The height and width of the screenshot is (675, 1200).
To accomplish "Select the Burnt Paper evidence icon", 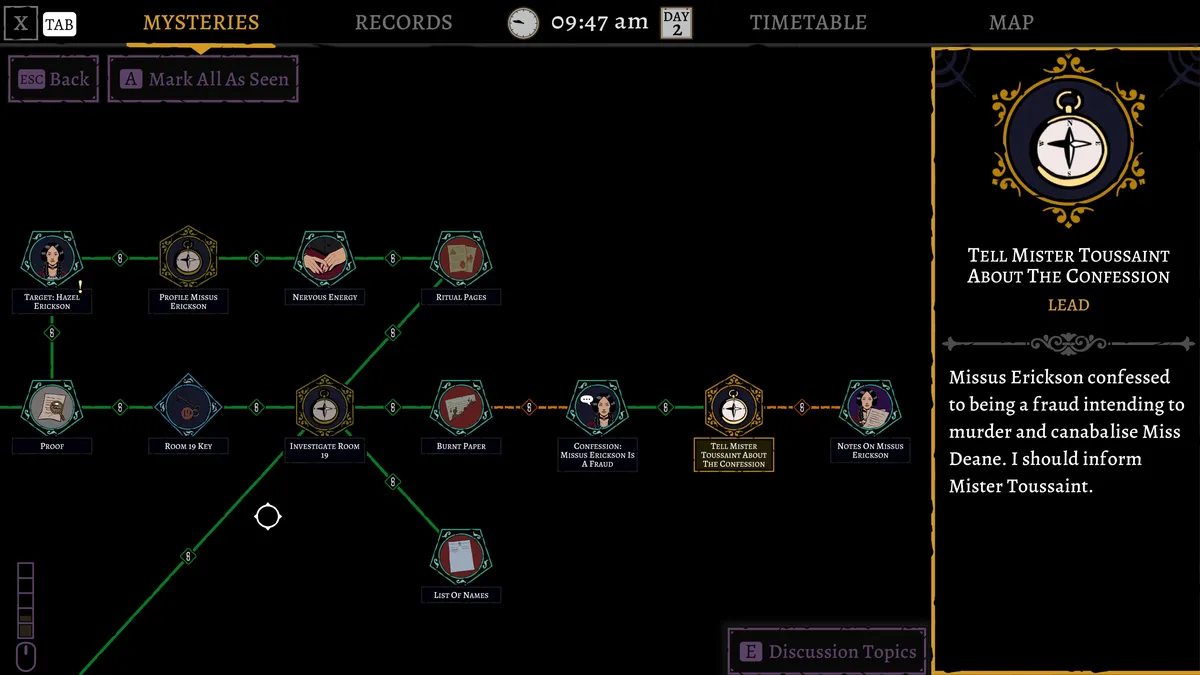I will tap(461, 406).
